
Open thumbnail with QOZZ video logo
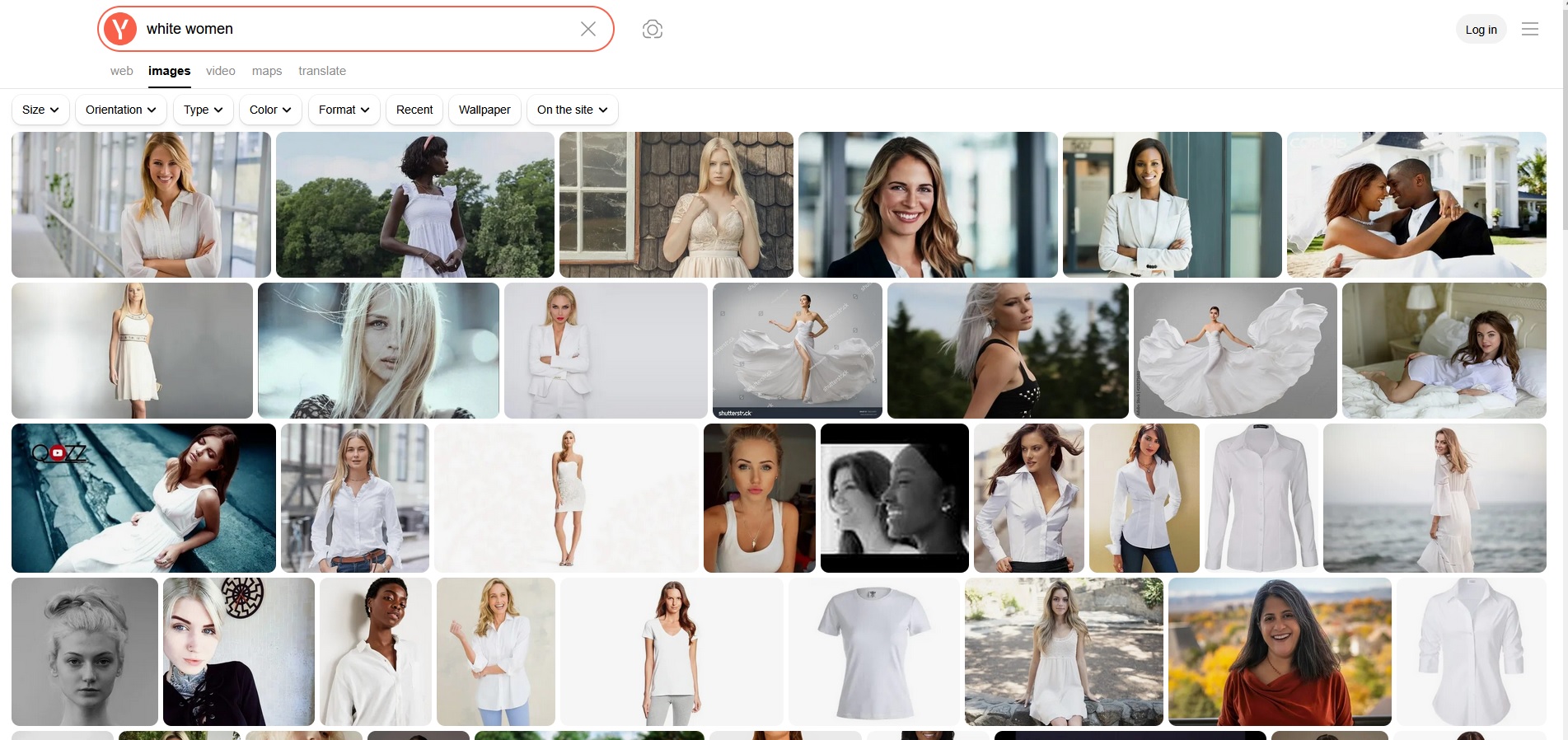[143, 498]
